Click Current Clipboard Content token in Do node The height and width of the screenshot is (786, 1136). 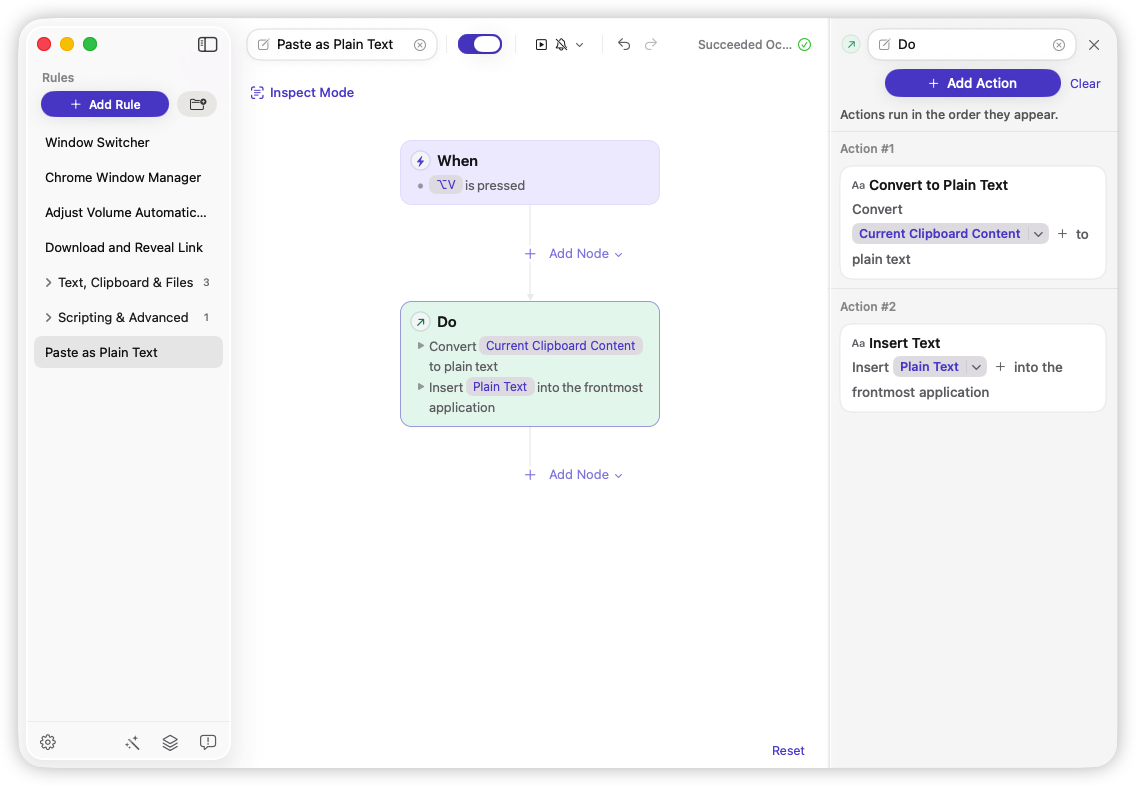[x=560, y=346]
